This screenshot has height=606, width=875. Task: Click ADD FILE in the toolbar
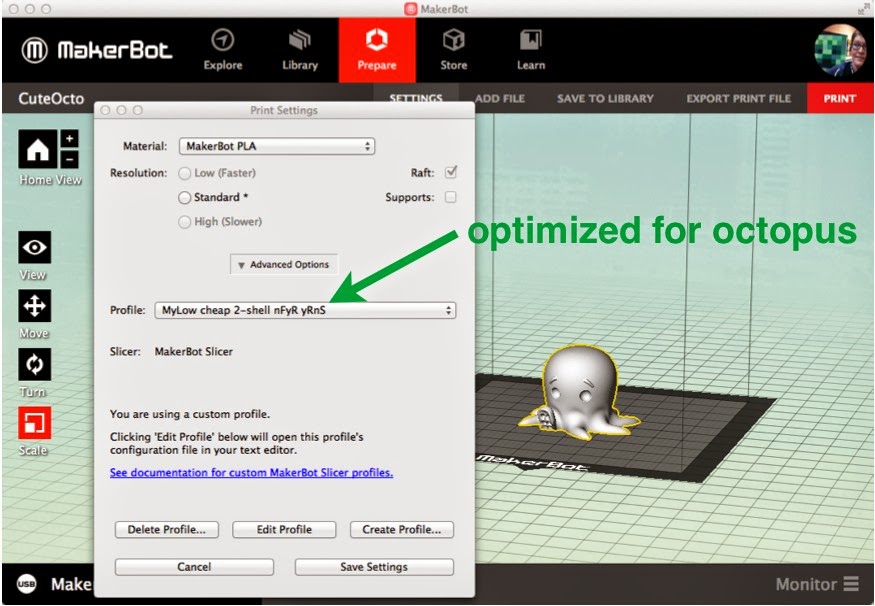coord(500,99)
